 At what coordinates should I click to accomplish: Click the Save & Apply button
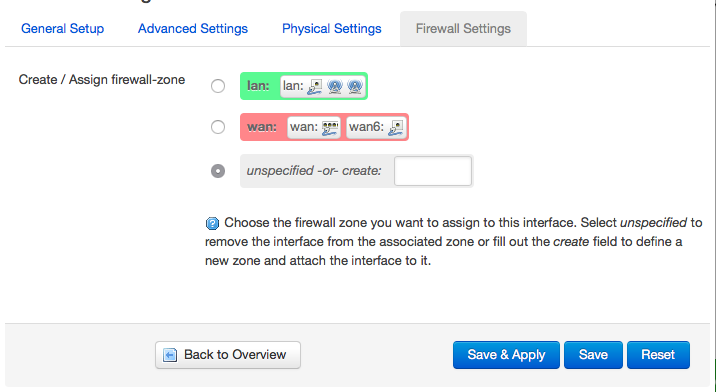[506, 355]
